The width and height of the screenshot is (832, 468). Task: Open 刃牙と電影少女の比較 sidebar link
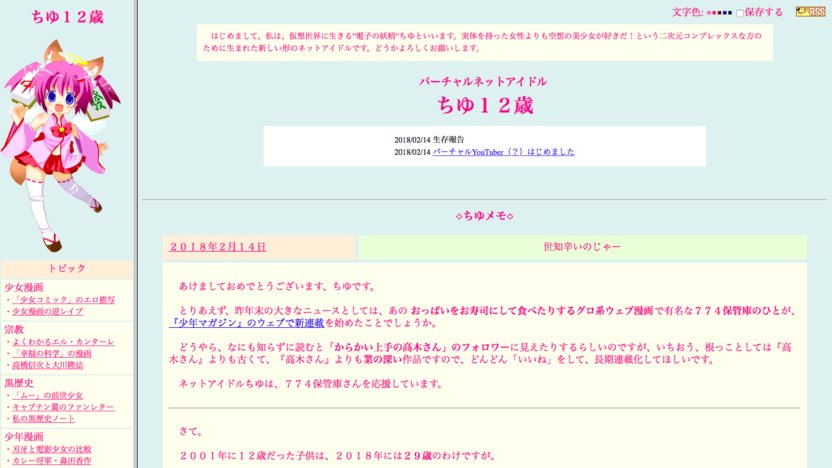[52, 449]
